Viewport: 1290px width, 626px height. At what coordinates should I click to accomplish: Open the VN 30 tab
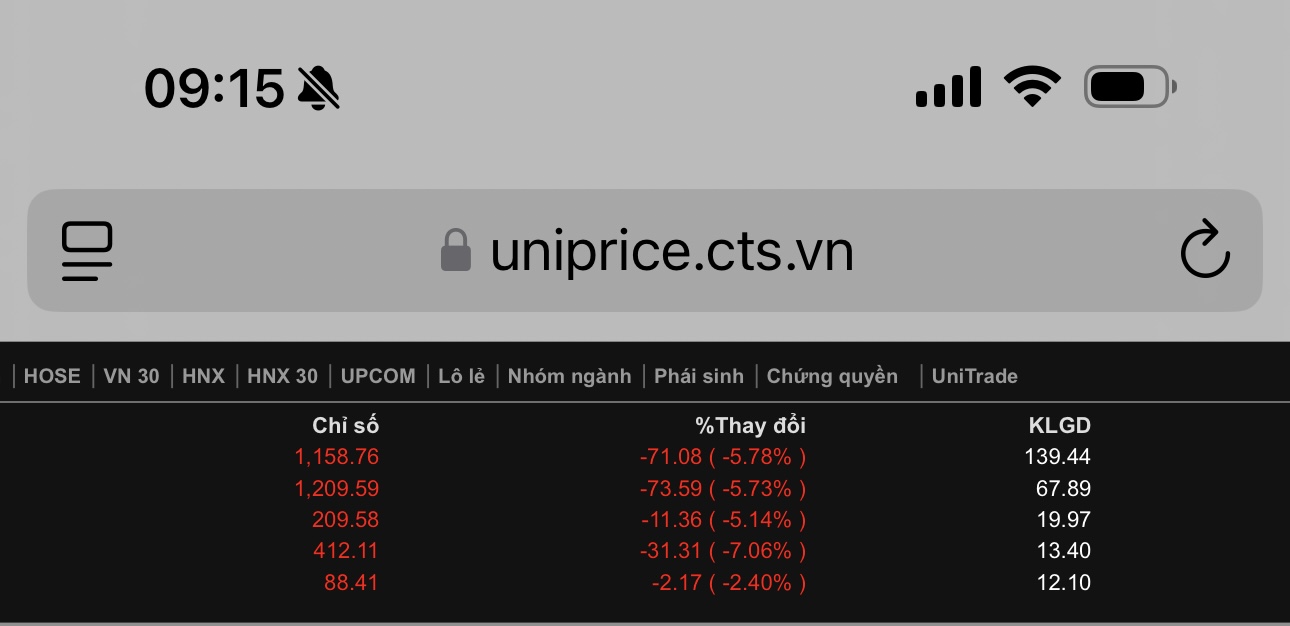tap(131, 376)
